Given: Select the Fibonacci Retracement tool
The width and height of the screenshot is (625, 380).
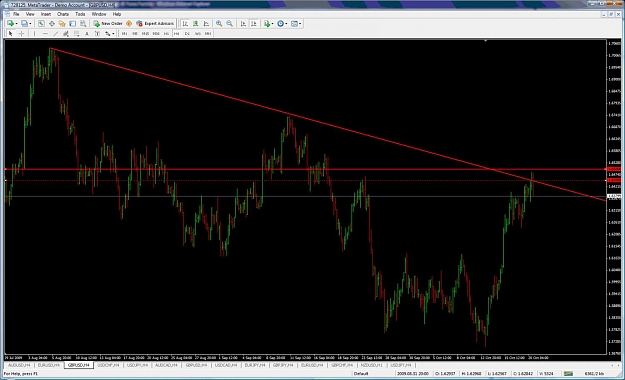Looking at the screenshot, I should pos(76,33).
